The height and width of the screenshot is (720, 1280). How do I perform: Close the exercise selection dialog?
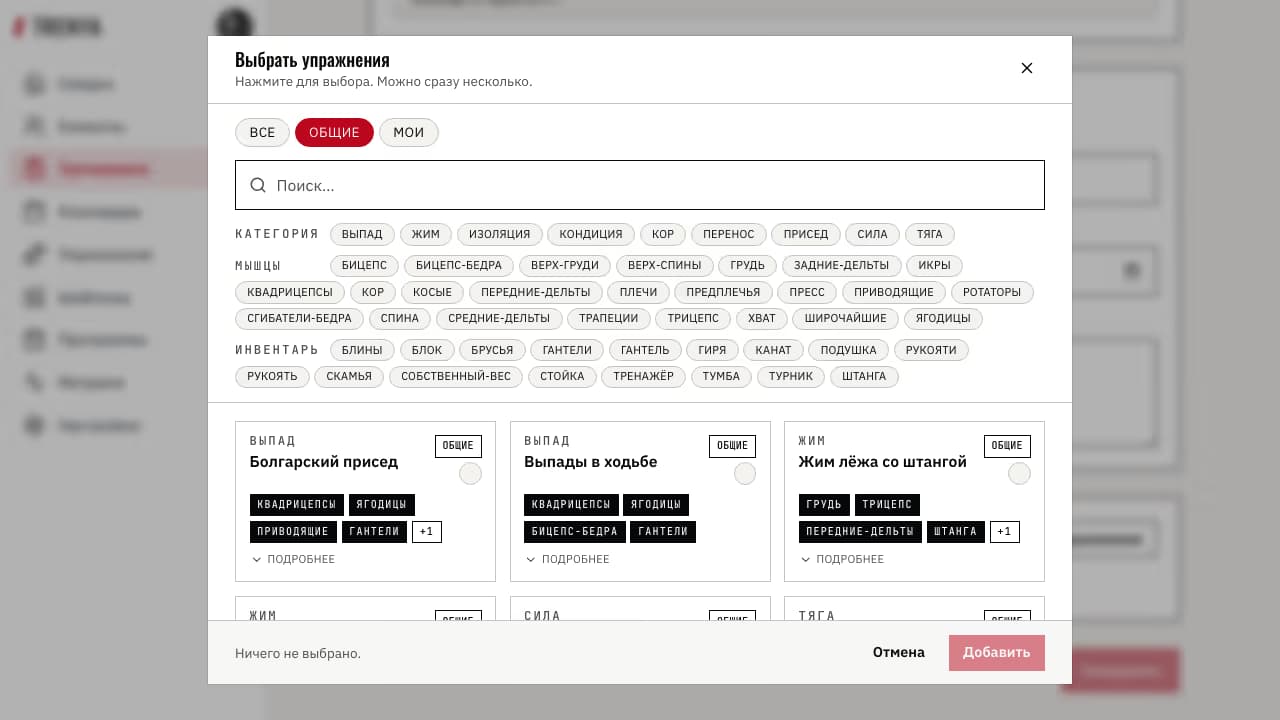point(1026,68)
